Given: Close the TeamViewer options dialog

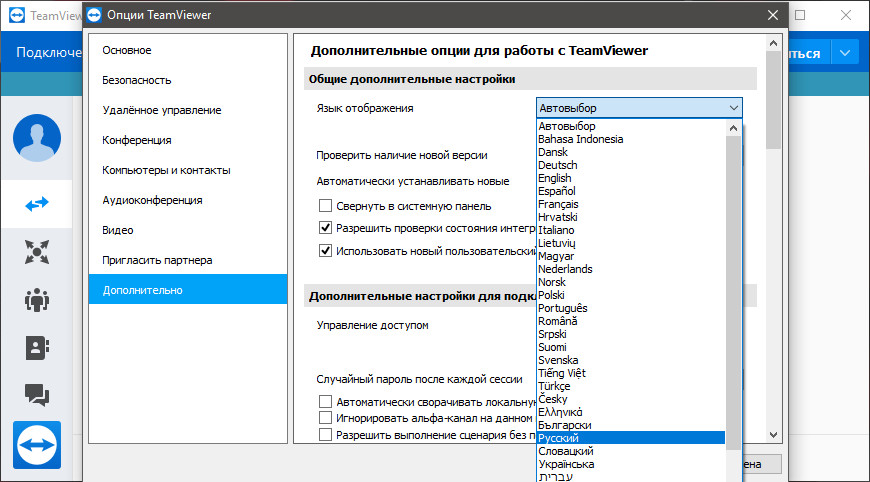Looking at the screenshot, I should point(773,15).
